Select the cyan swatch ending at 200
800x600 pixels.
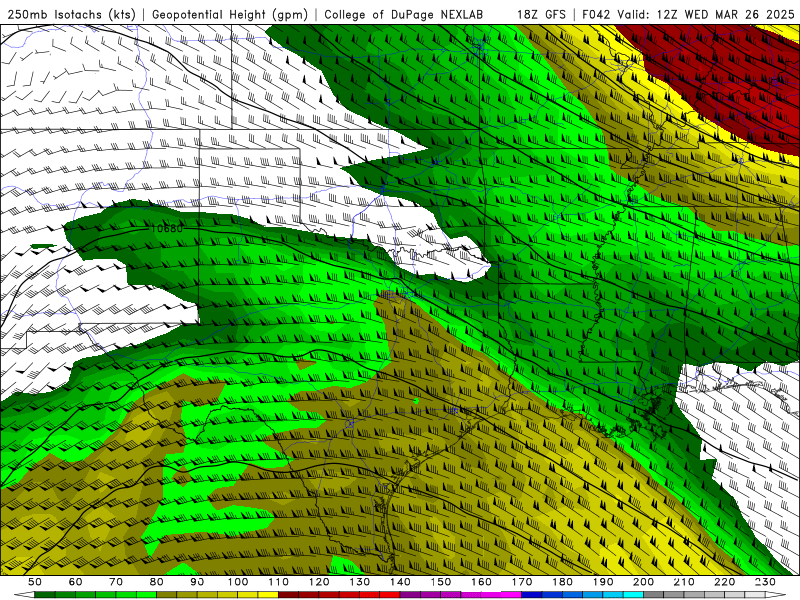pyautogui.click(x=633, y=595)
